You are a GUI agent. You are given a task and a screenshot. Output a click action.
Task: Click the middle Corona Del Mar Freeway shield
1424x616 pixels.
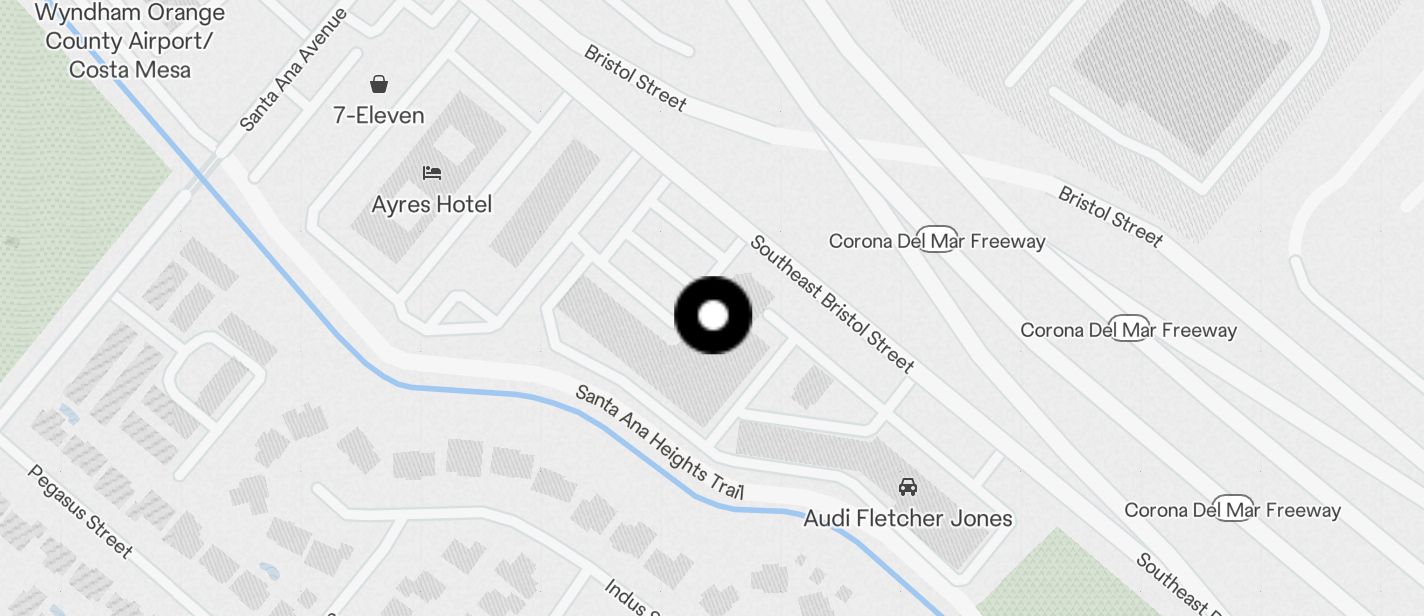[1129, 330]
